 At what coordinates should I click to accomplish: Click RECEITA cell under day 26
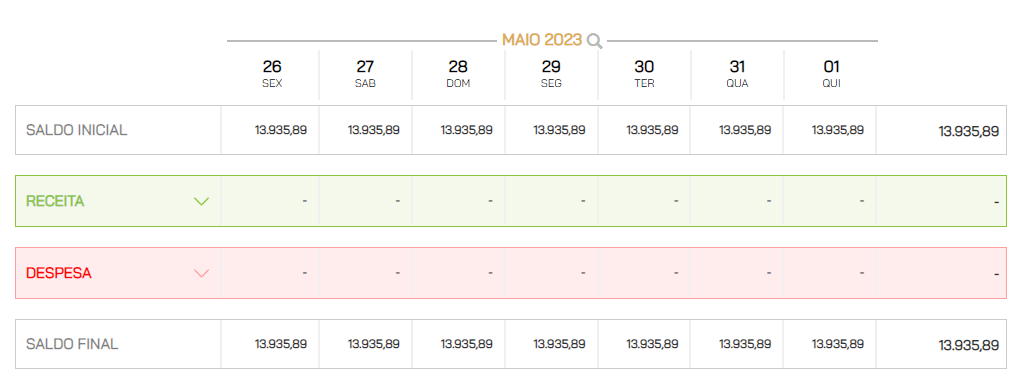point(270,201)
